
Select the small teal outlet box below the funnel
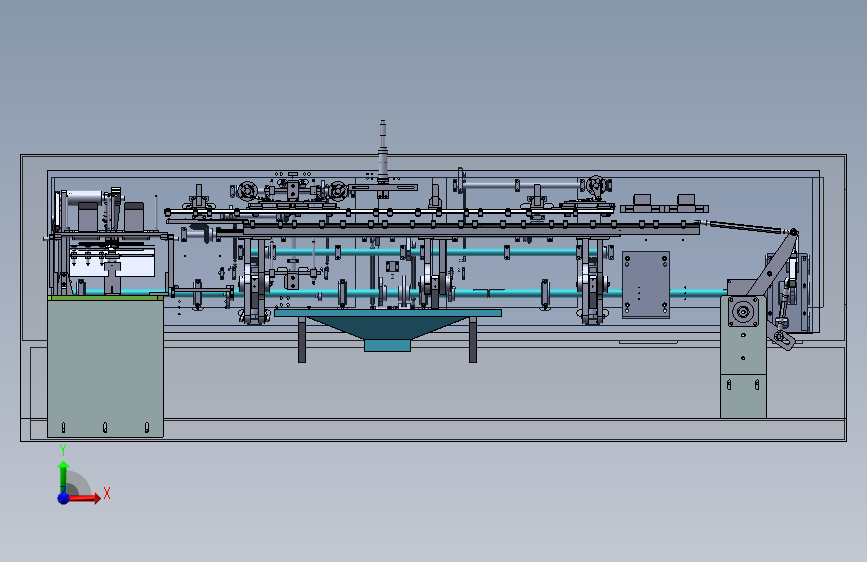(x=388, y=346)
